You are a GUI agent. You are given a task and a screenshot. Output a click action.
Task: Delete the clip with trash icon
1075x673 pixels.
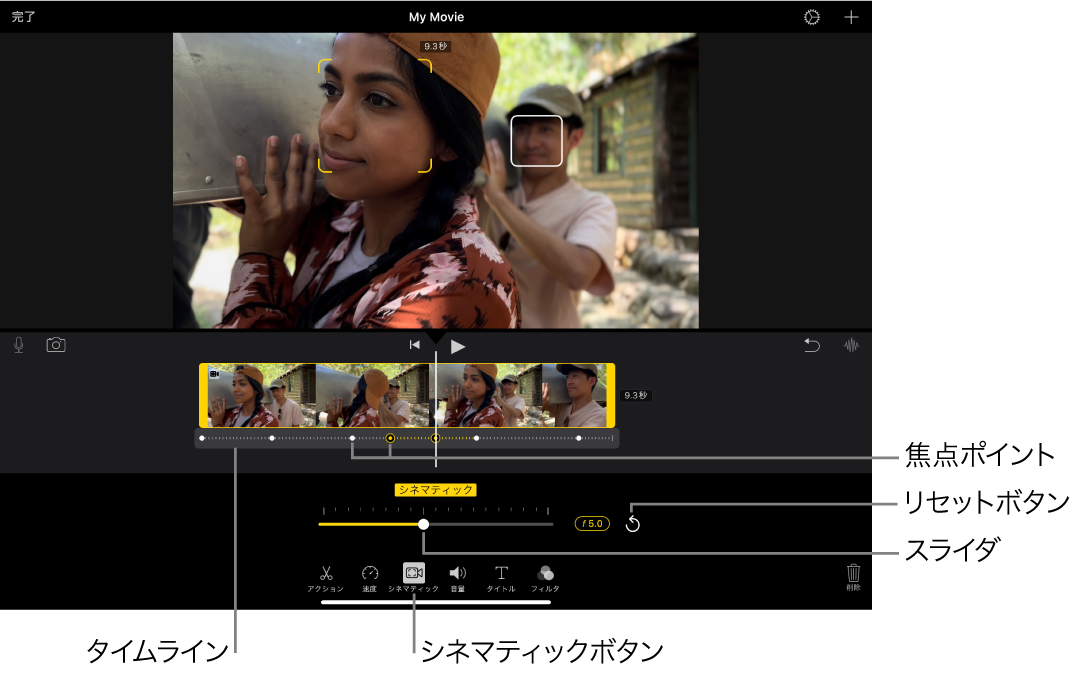click(853, 577)
